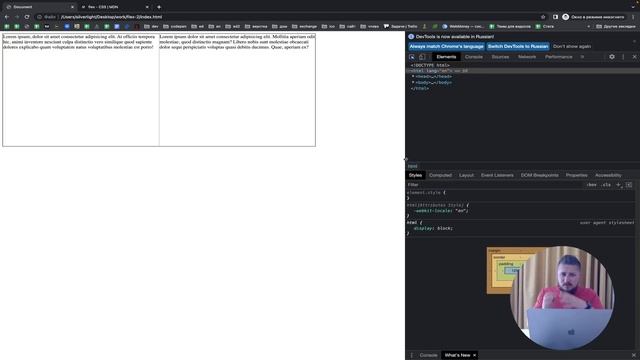Open the Computed pane tab
Screen dimensions: 640x360
pyautogui.click(x=440, y=175)
